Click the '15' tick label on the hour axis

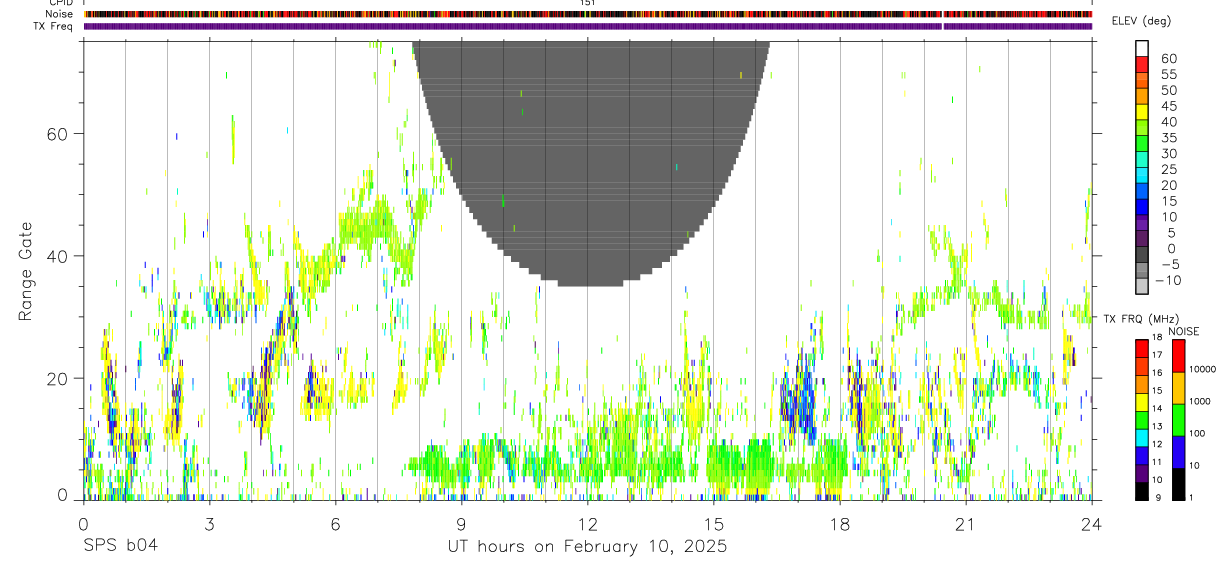714,525
